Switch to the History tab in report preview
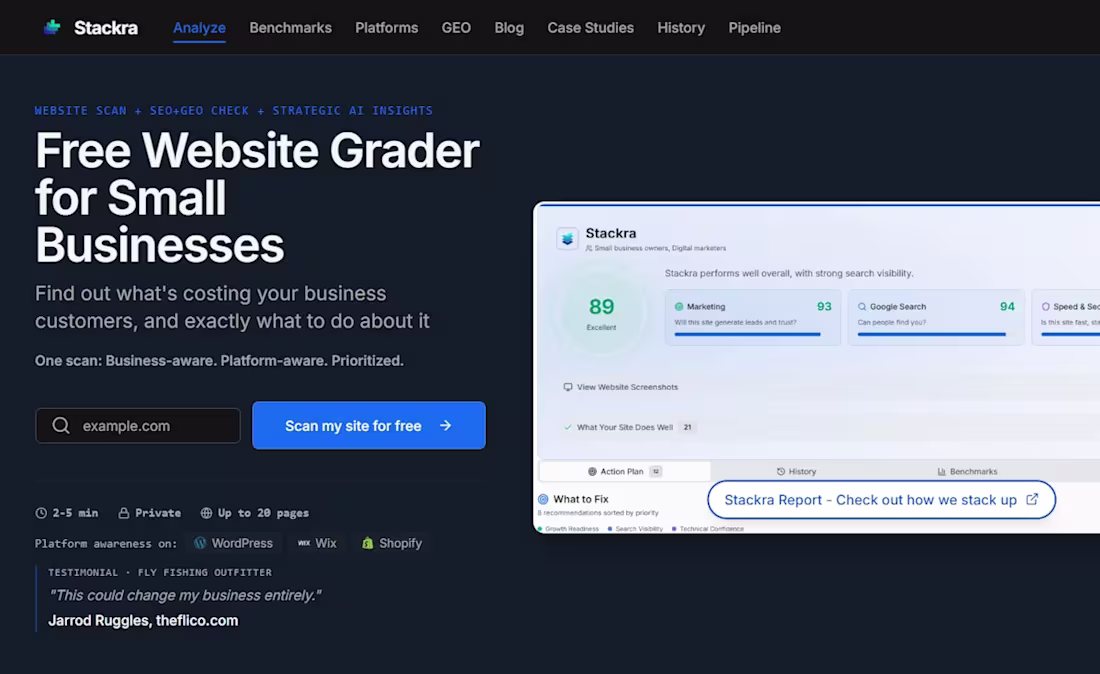 (796, 471)
